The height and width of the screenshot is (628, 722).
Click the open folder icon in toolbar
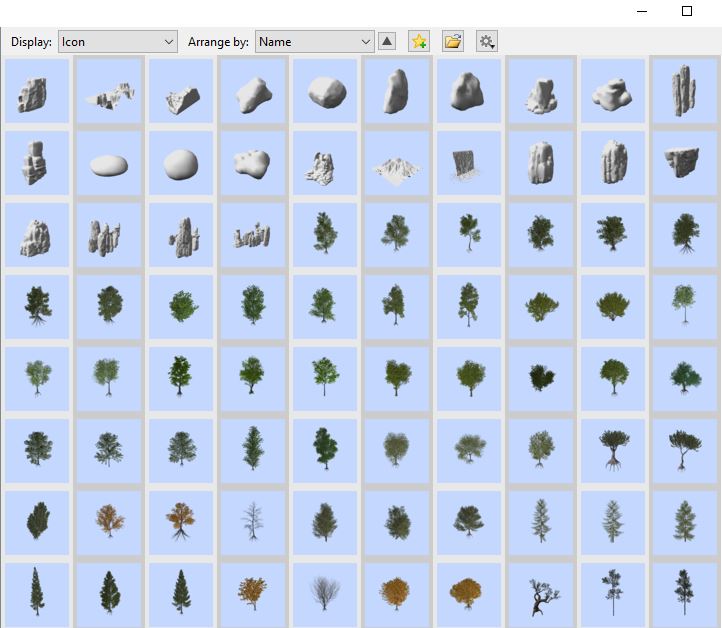tap(453, 41)
